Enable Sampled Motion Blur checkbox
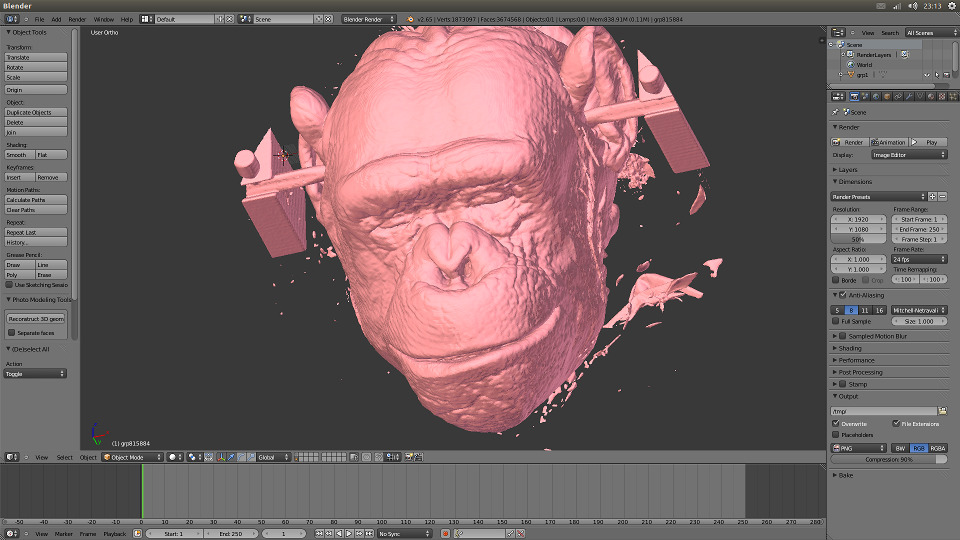960x540 pixels. click(x=843, y=336)
